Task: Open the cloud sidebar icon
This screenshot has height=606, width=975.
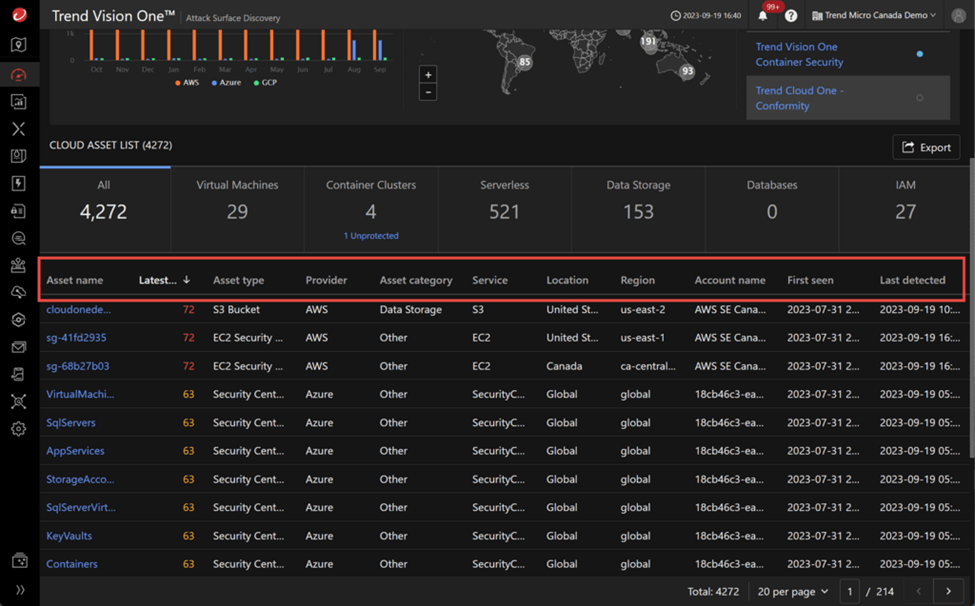Action: [19, 292]
